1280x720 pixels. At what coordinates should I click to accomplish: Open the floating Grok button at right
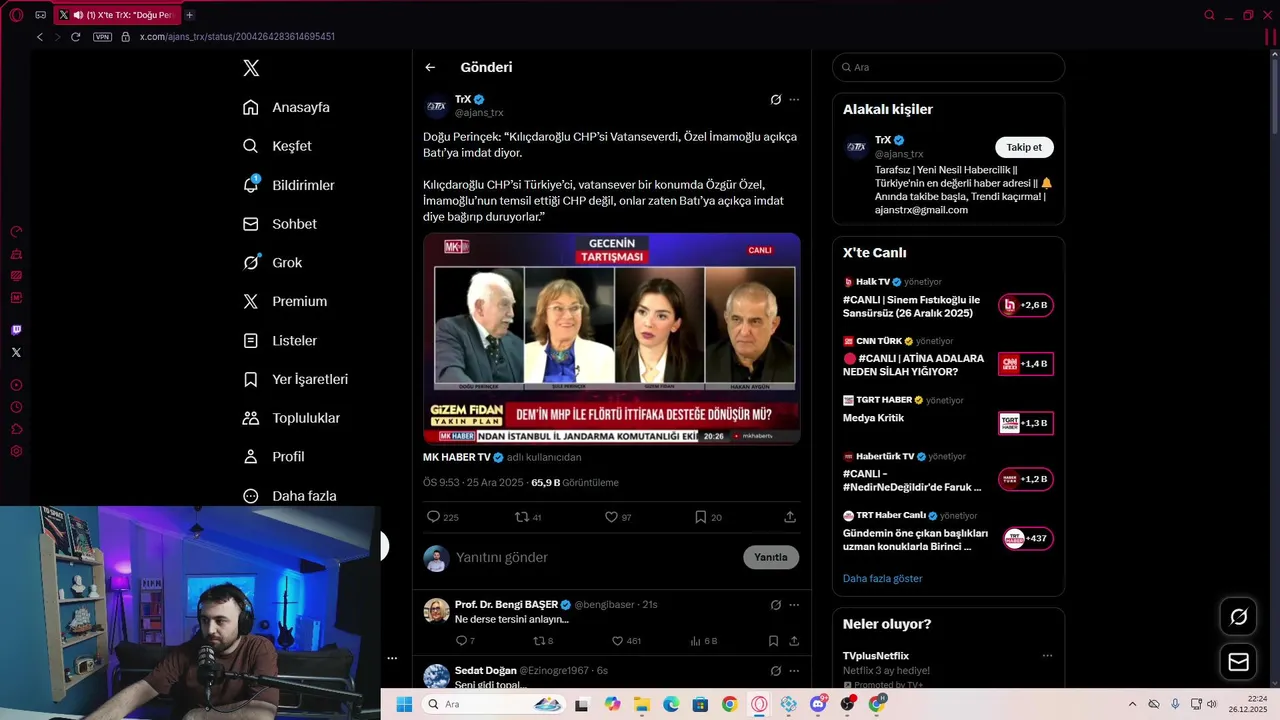[x=1238, y=617]
